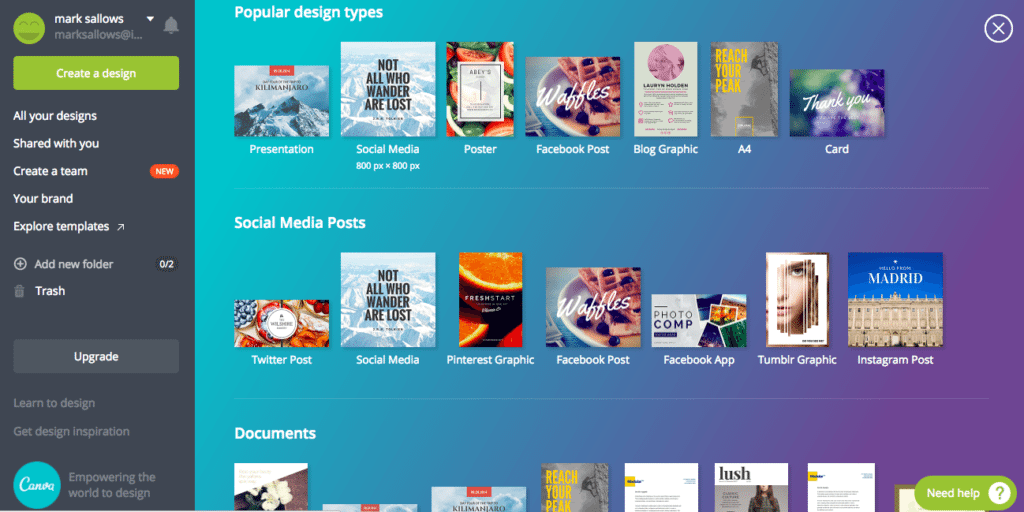Choose the A4 Reach Your Peak thumbnail
1024x512 pixels.
pyautogui.click(x=744, y=89)
